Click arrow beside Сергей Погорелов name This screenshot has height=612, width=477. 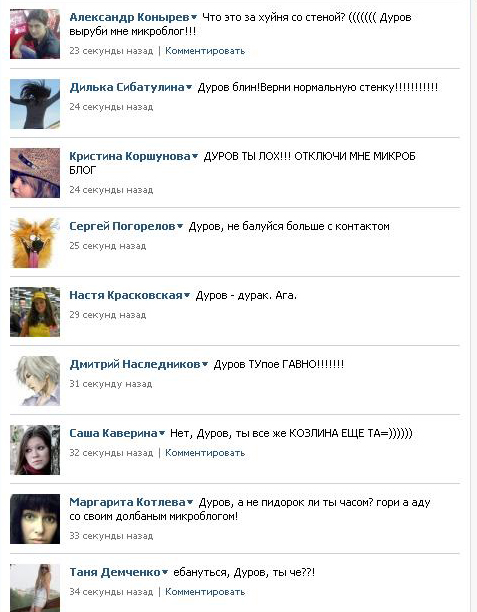180,226
